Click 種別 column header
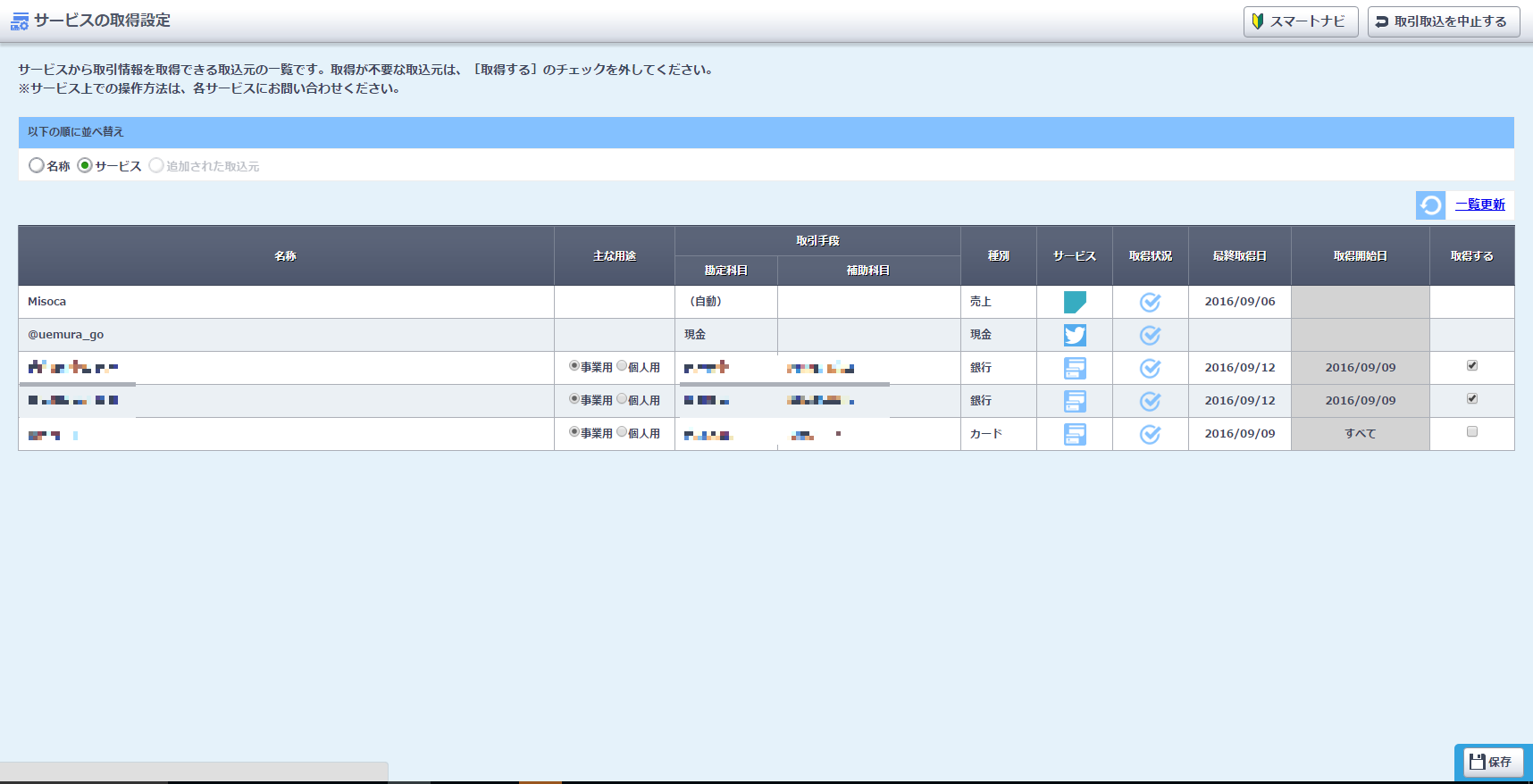This screenshot has height=784, width=1533. click(999, 255)
